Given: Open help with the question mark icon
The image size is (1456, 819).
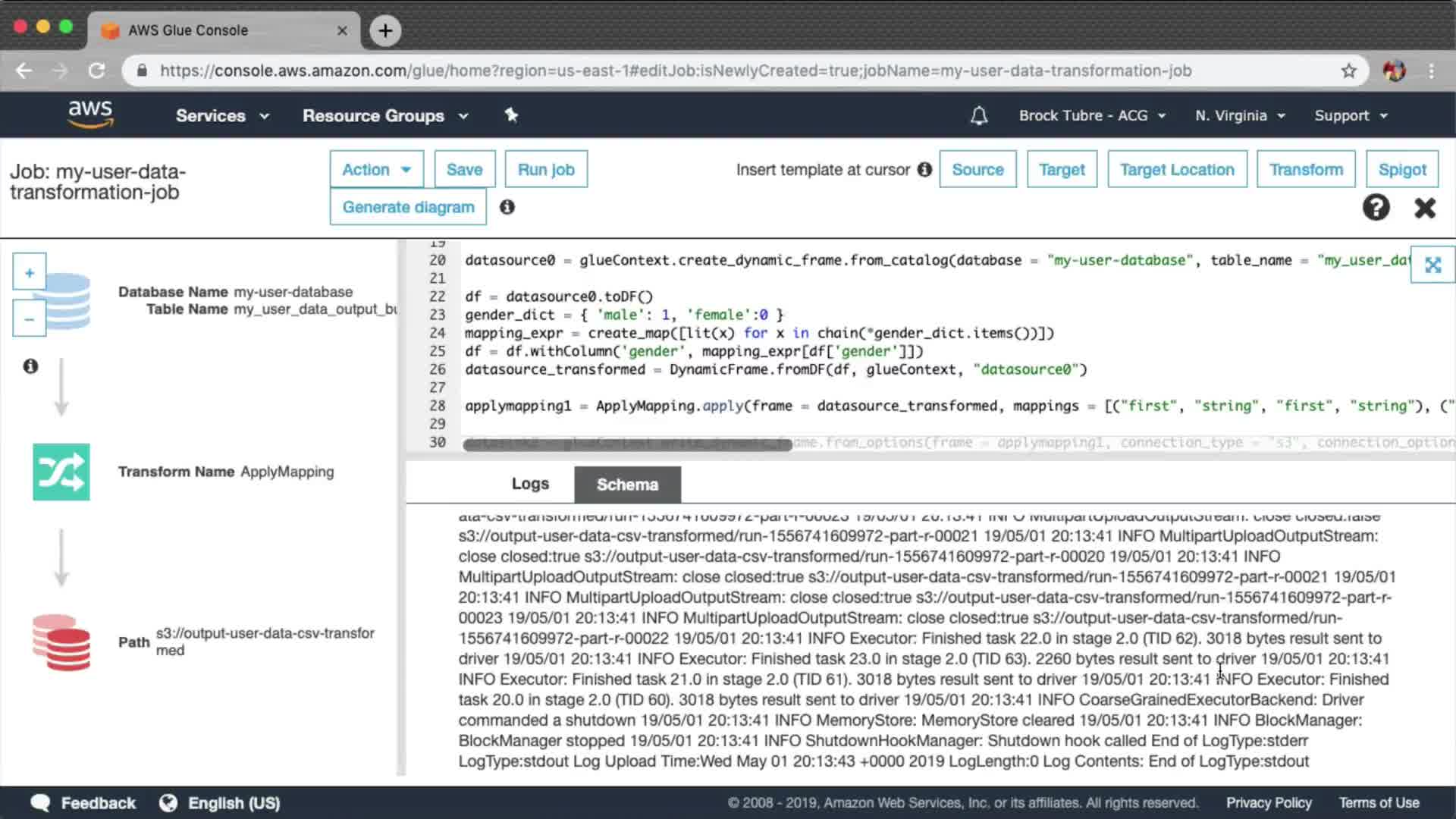Looking at the screenshot, I should [1376, 207].
